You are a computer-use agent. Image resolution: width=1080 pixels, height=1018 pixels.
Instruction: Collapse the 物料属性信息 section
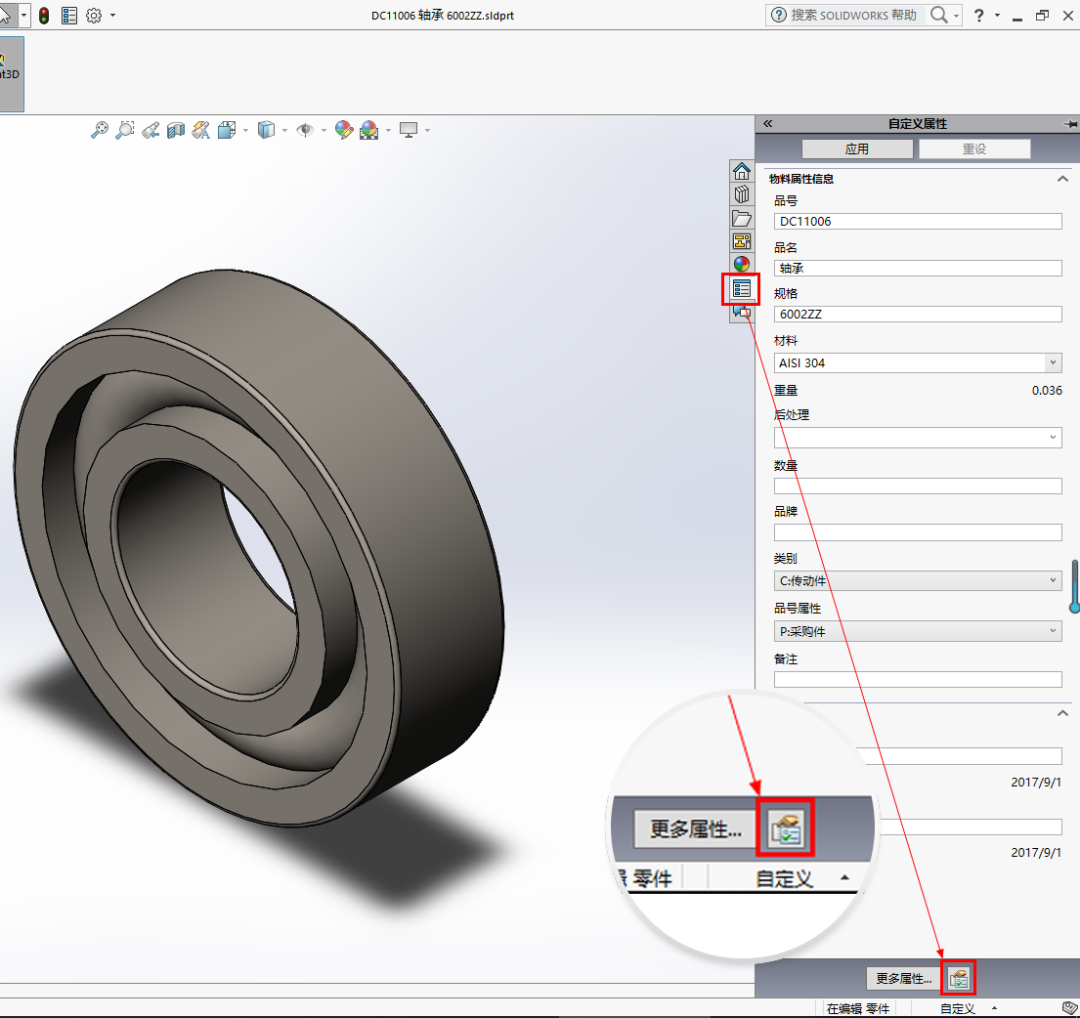click(x=1062, y=179)
